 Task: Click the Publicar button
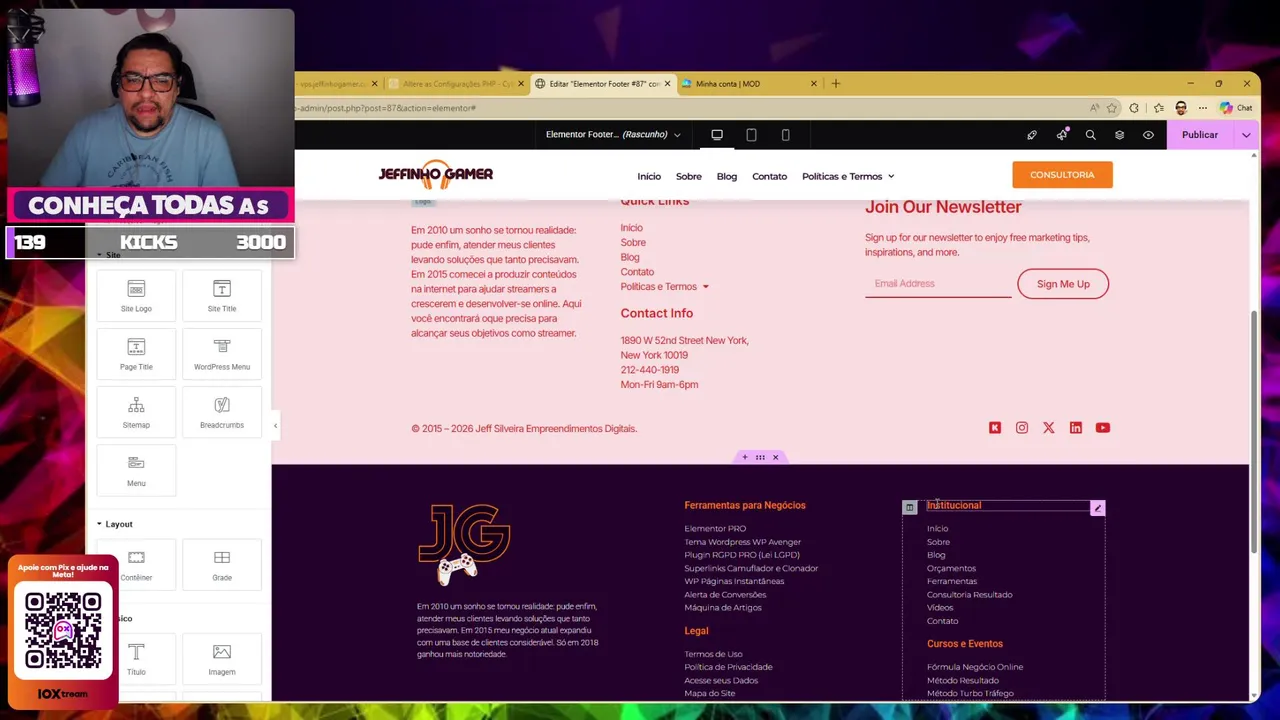pyautogui.click(x=1200, y=135)
